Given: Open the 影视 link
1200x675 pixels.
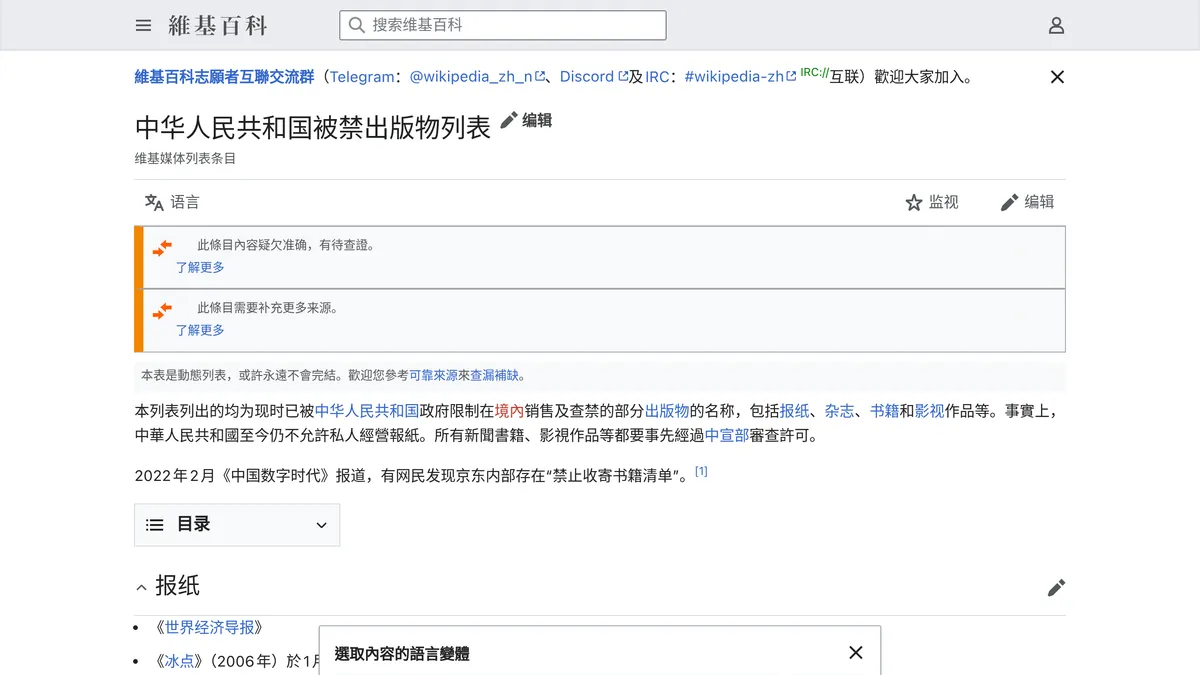Looking at the screenshot, I should point(930,411).
